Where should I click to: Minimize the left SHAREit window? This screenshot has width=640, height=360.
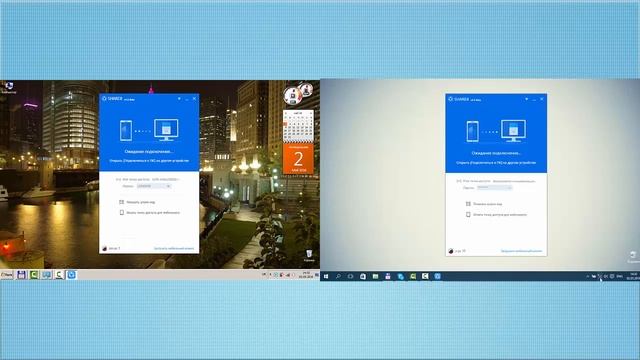(x=187, y=99)
